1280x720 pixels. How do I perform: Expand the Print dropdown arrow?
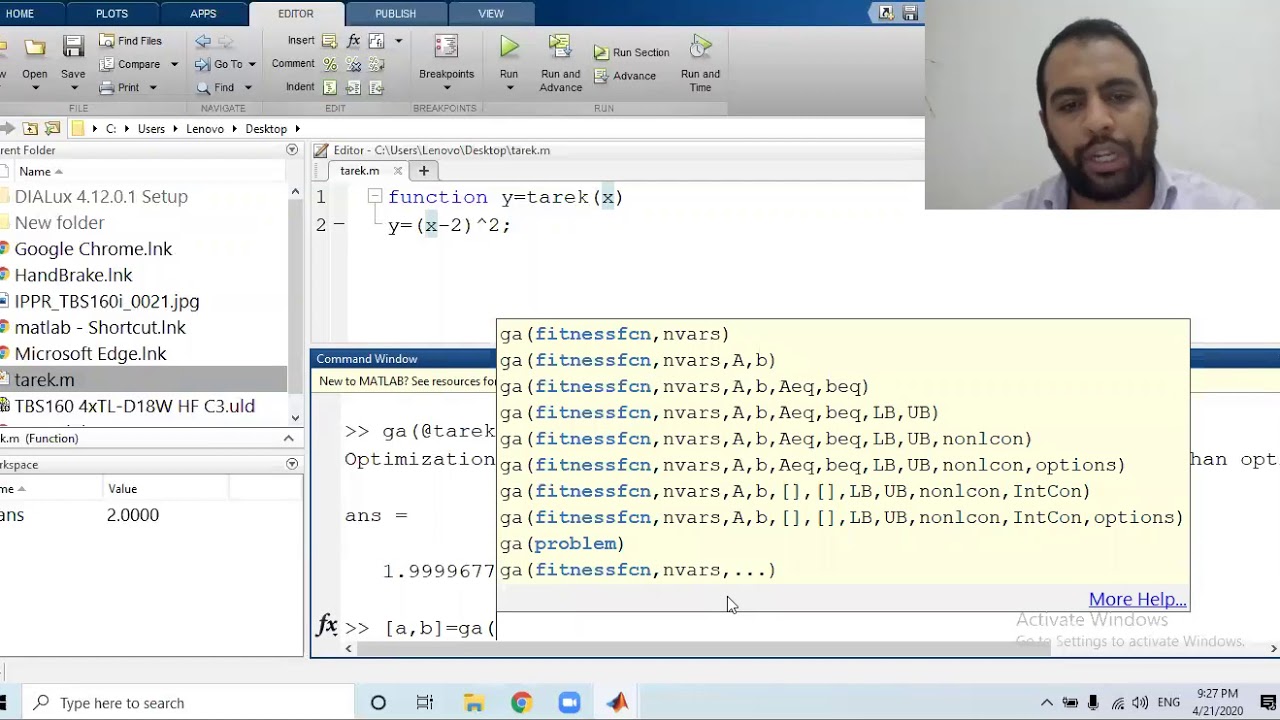(x=153, y=88)
